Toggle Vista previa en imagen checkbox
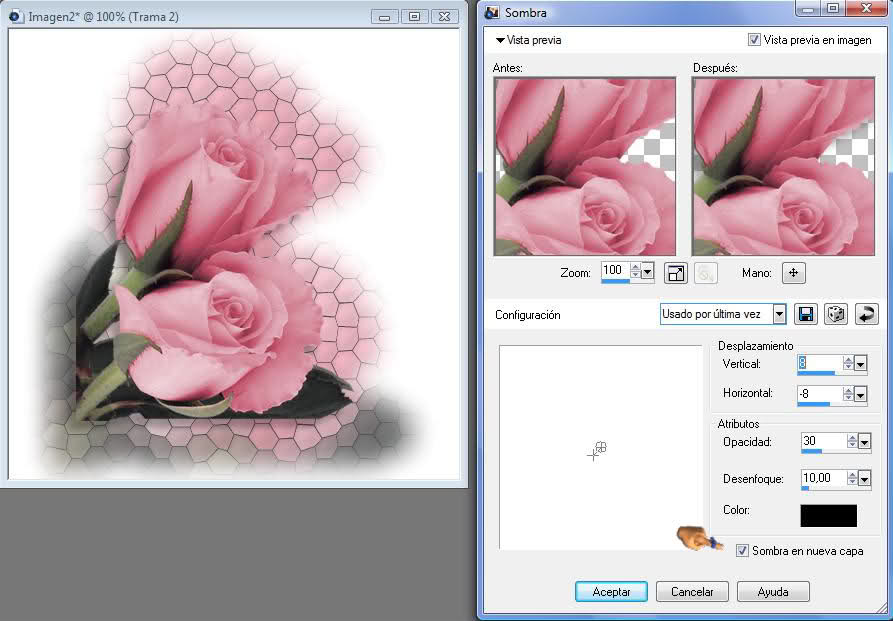The image size is (893, 621). pos(754,40)
